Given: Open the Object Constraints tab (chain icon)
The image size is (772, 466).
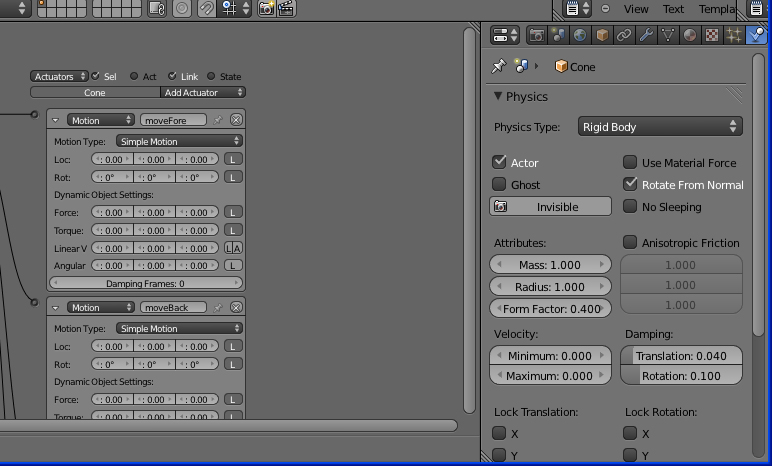Looking at the screenshot, I should [624, 35].
